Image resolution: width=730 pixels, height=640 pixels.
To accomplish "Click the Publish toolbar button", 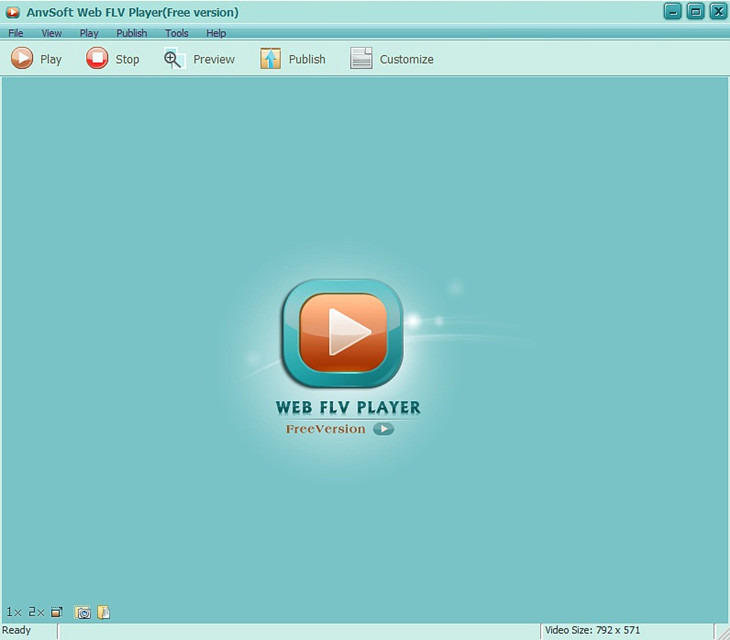I will (x=292, y=59).
